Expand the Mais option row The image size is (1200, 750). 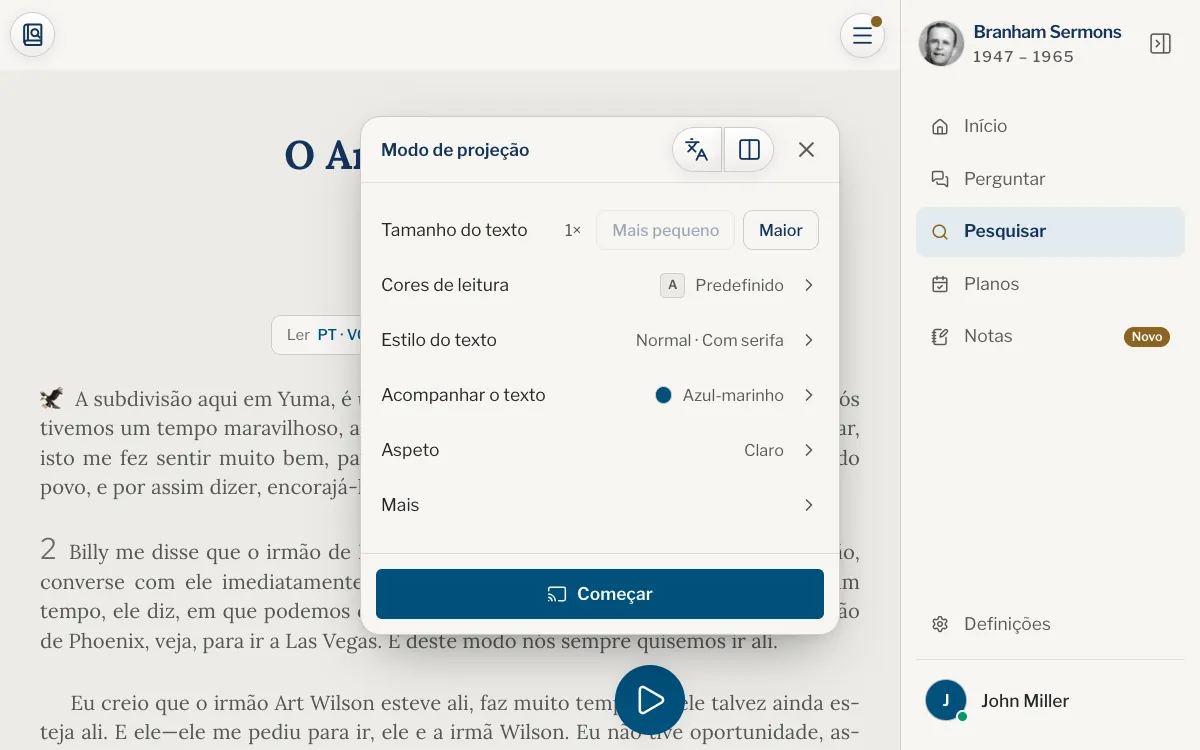coord(600,505)
